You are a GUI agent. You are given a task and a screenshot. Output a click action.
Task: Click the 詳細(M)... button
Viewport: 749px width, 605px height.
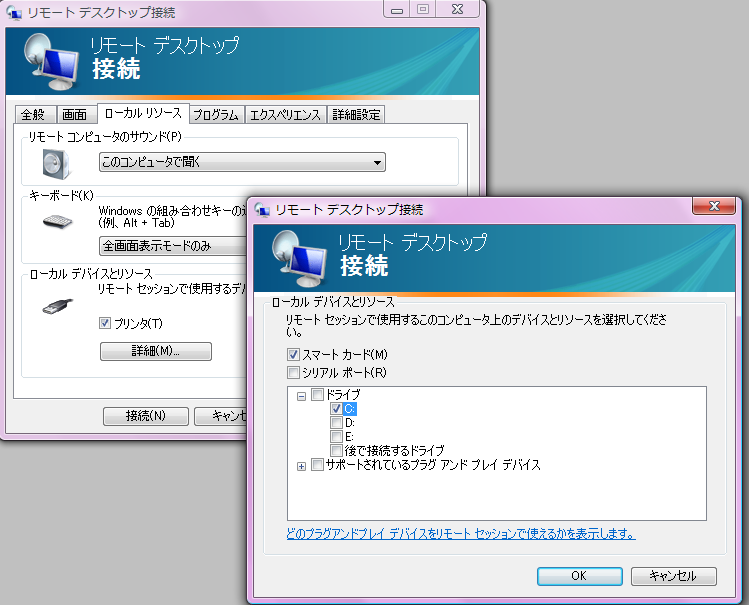pyautogui.click(x=156, y=351)
